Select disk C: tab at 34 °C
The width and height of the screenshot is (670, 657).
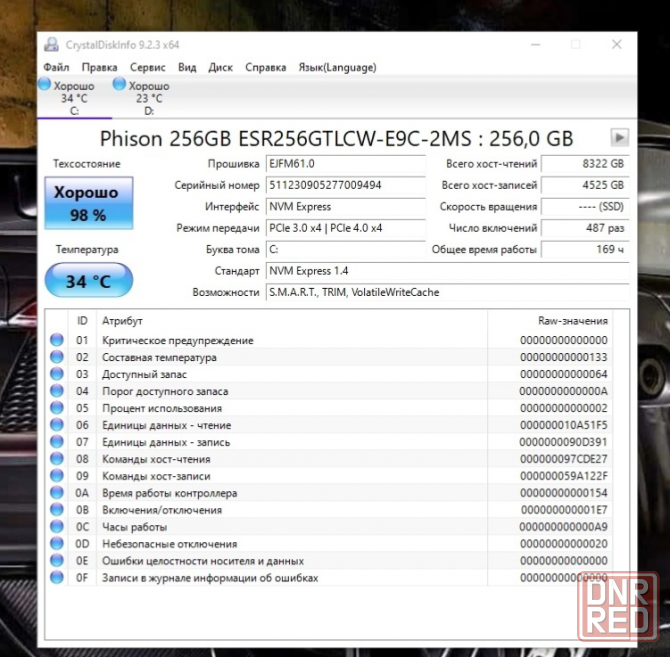pos(73,97)
